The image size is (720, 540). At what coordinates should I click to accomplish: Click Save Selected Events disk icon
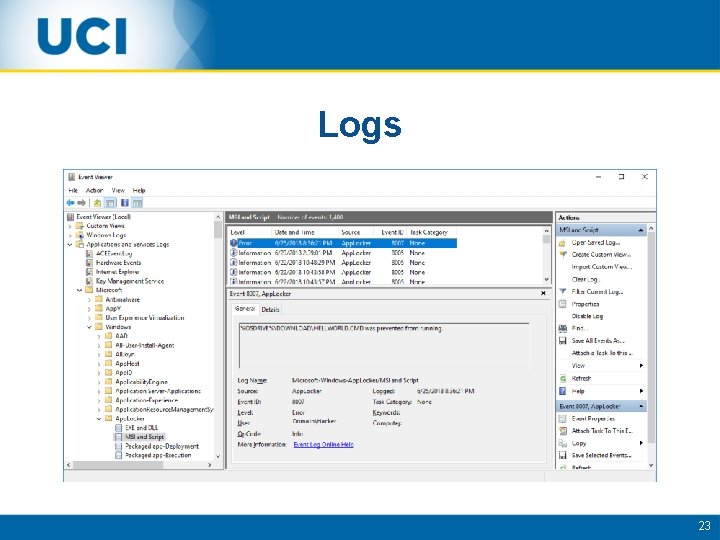point(562,456)
